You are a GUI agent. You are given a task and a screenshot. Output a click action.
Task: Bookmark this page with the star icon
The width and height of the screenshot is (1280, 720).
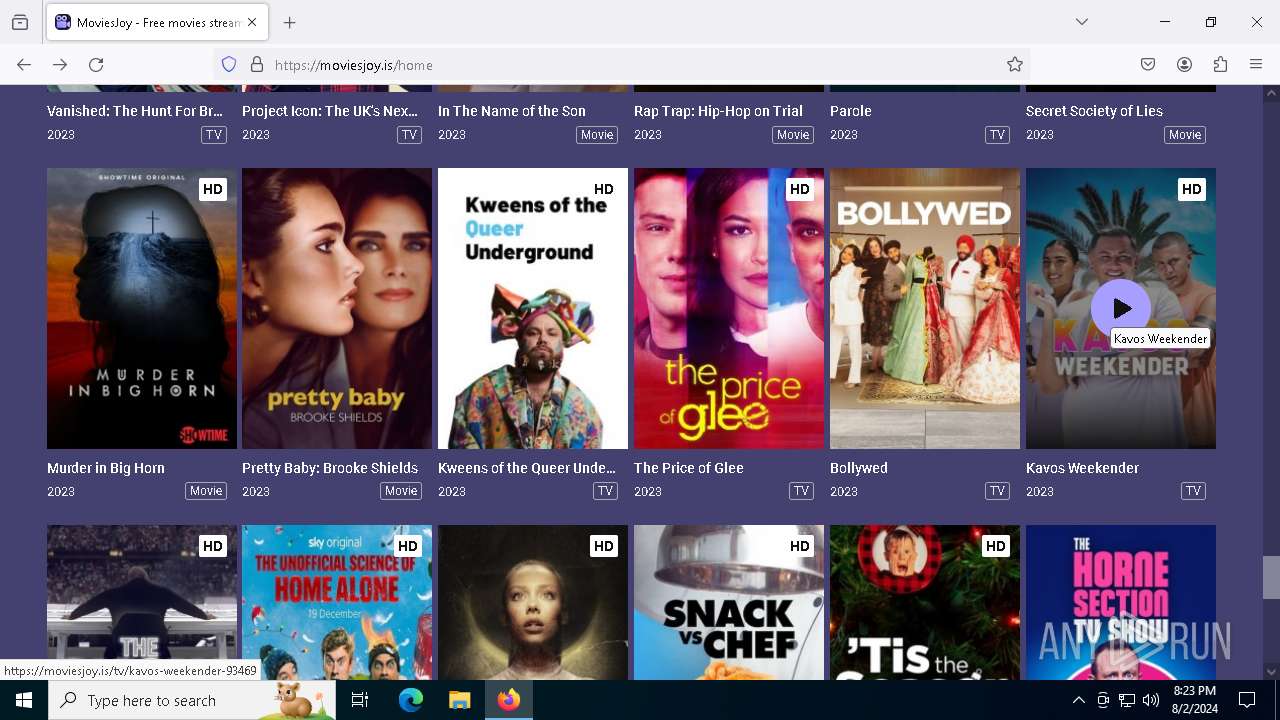(1015, 65)
